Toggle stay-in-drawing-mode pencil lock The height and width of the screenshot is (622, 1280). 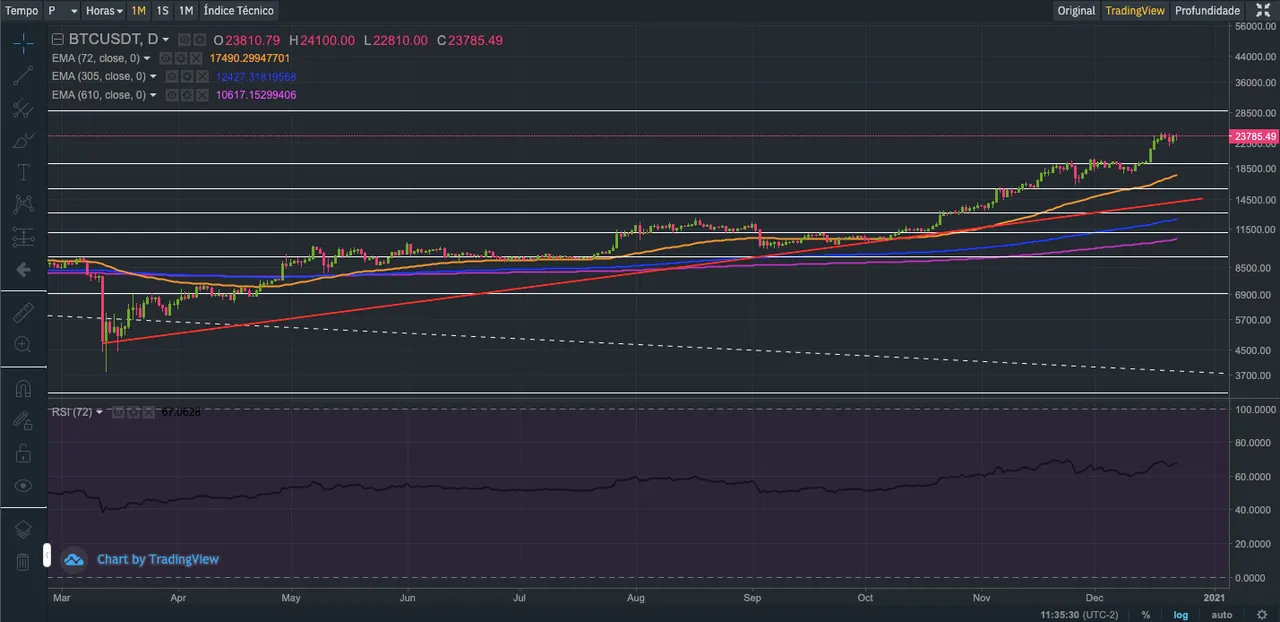[x=23, y=421]
